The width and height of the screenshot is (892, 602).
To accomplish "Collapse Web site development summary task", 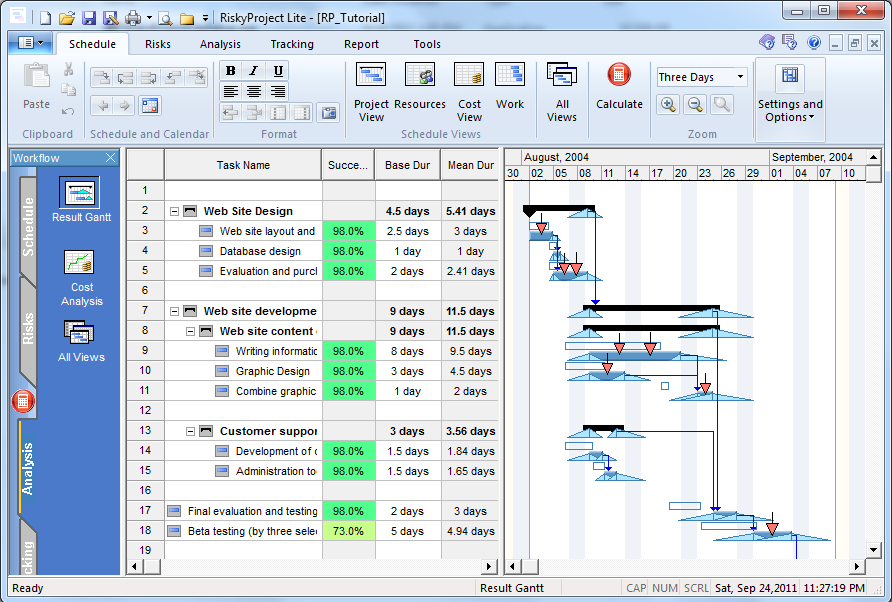I will (x=174, y=311).
